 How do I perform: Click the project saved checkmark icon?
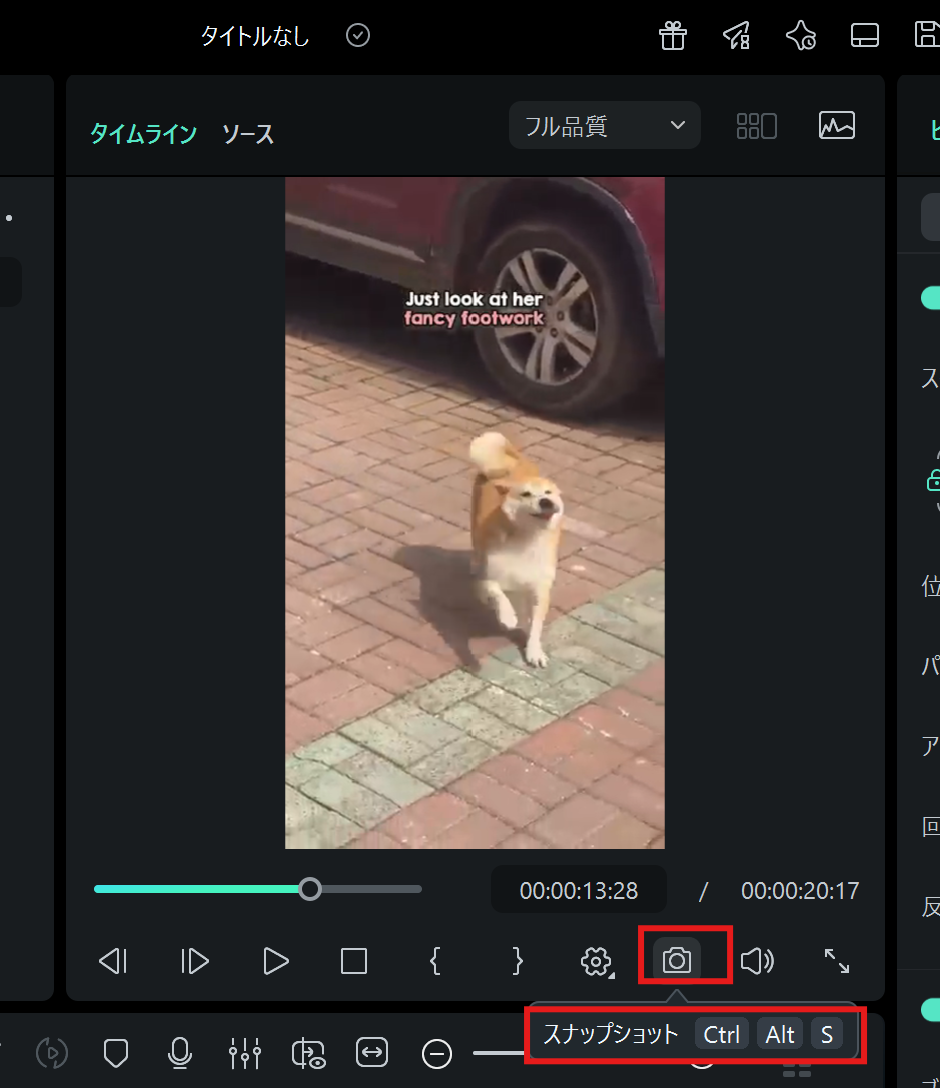click(x=358, y=35)
